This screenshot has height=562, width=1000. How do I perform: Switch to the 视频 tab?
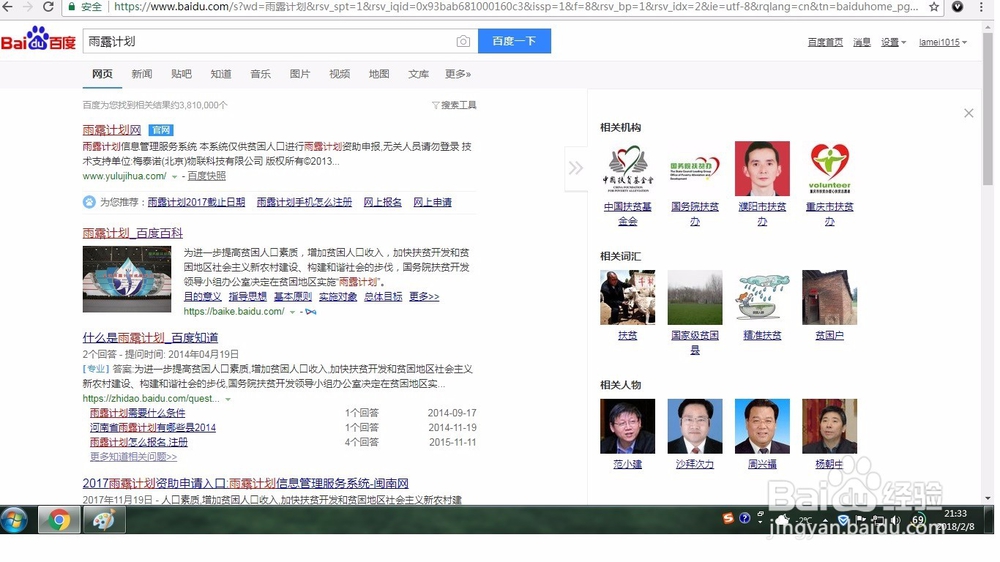(x=339, y=74)
